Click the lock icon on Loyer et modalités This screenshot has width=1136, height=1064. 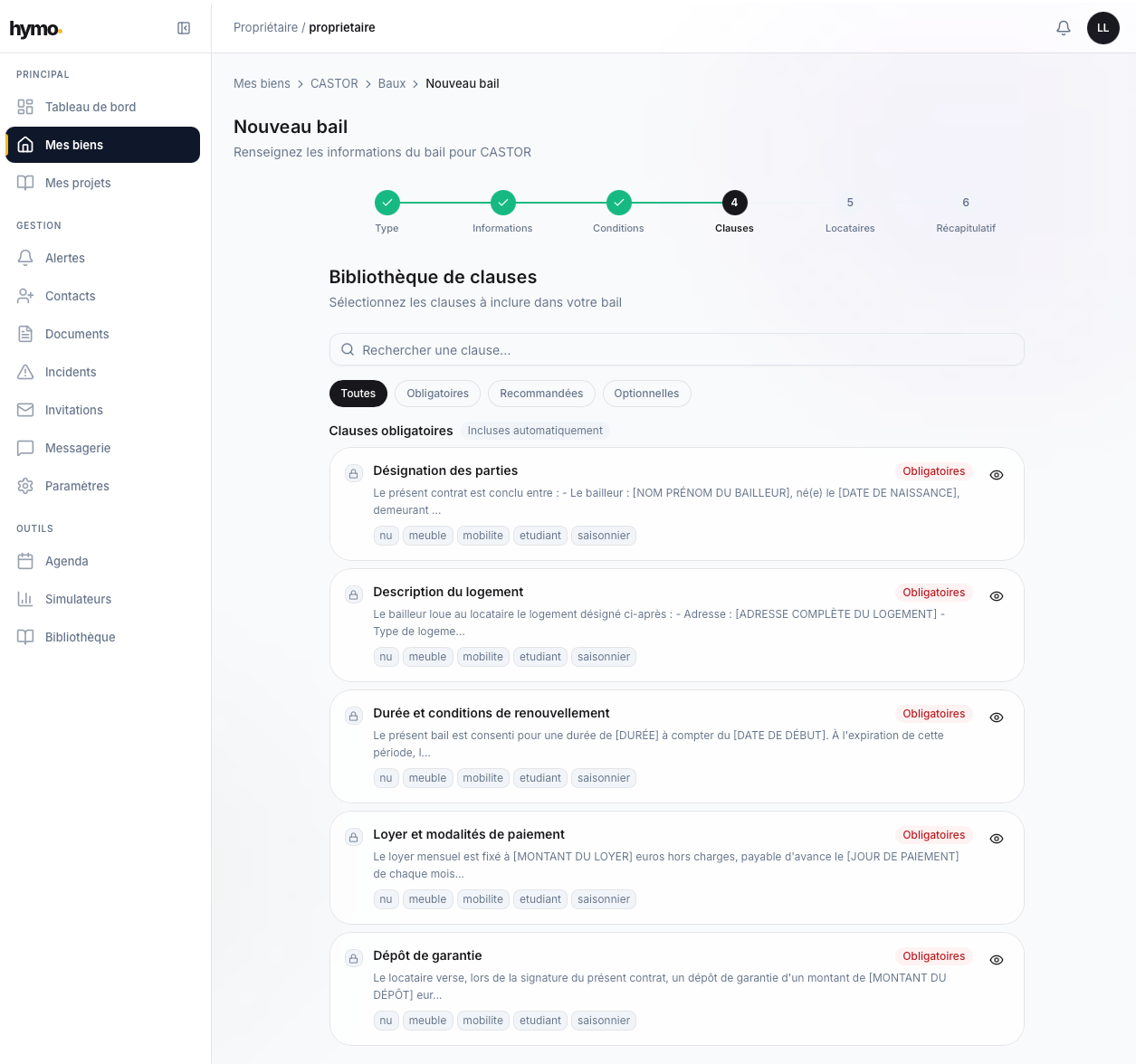click(x=354, y=837)
